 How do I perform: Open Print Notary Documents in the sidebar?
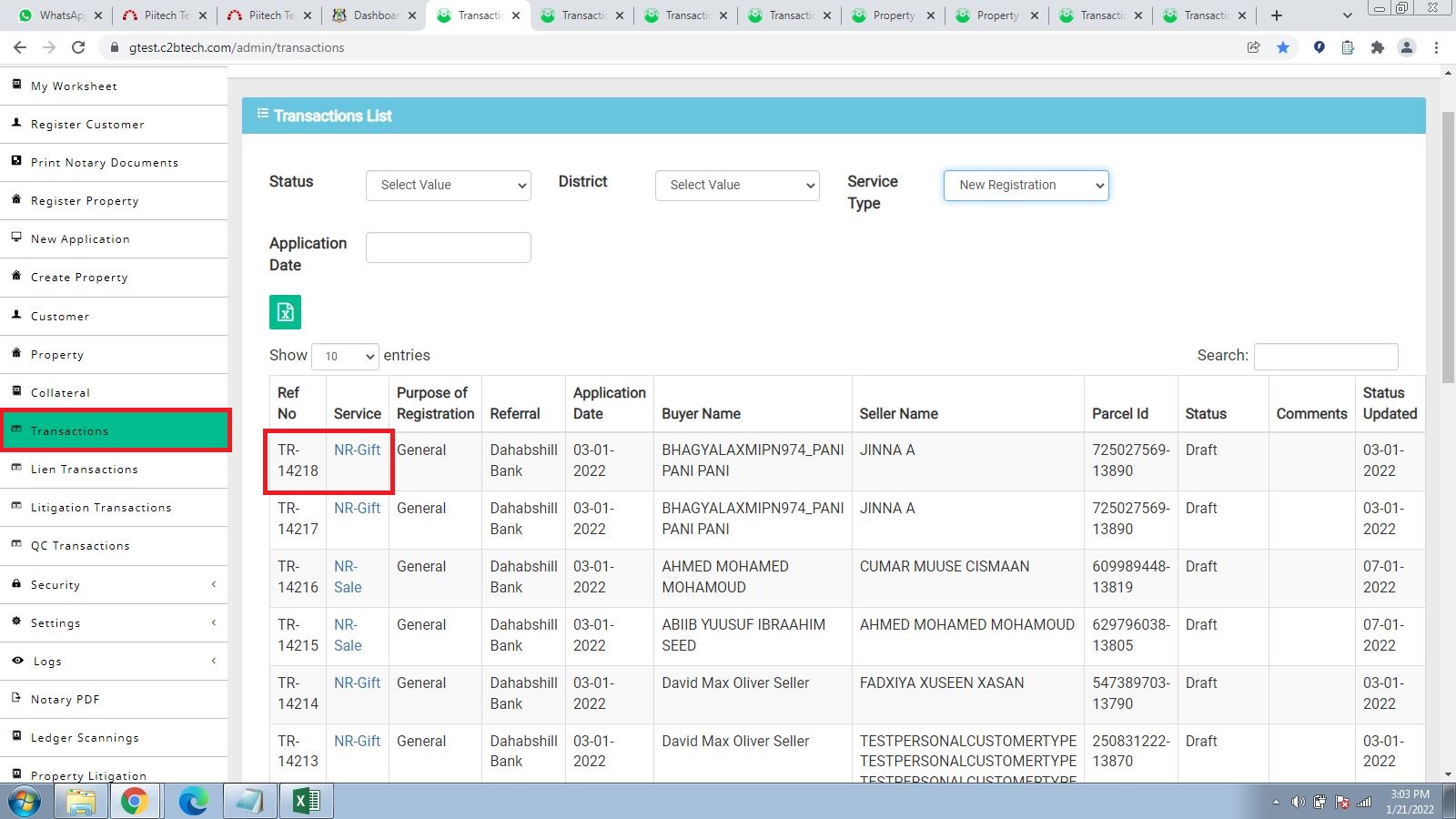coord(114,162)
